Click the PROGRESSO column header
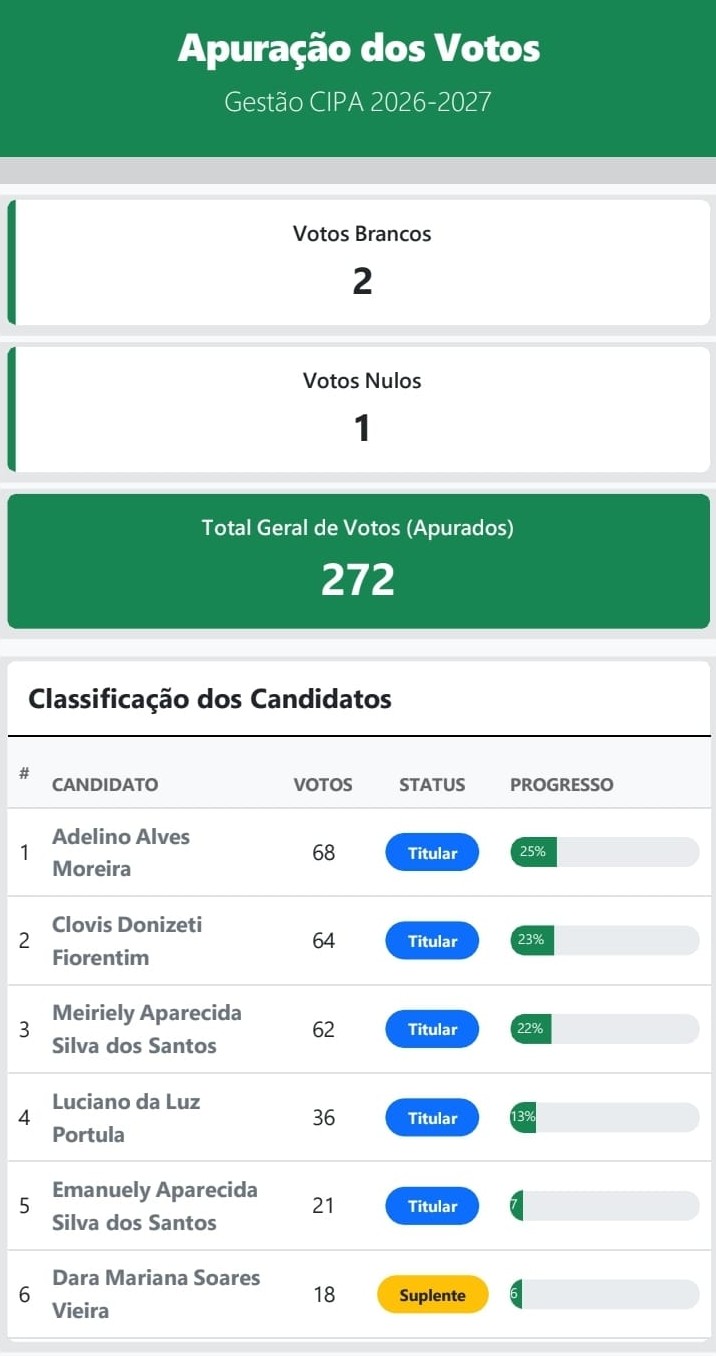Image resolution: width=716 pixels, height=1356 pixels. click(x=562, y=785)
